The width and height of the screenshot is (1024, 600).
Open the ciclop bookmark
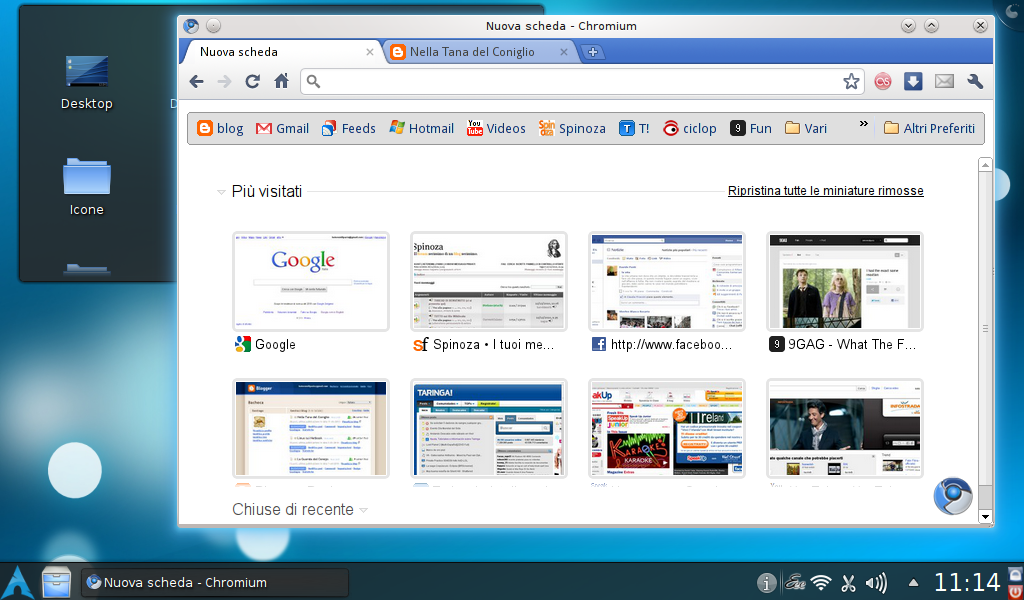(690, 129)
